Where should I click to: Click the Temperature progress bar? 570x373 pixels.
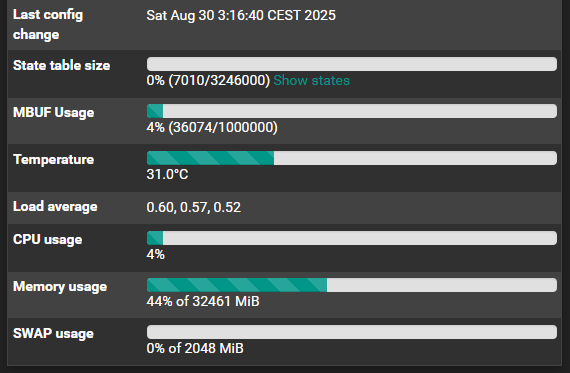pos(352,158)
